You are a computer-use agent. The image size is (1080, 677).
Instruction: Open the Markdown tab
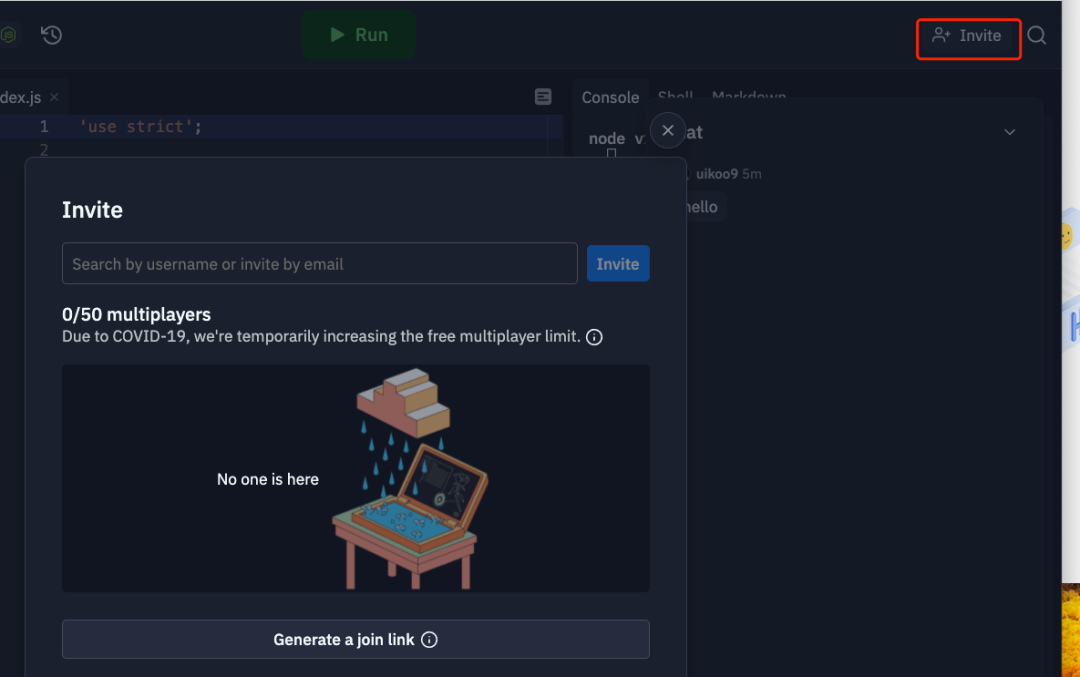(x=749, y=95)
